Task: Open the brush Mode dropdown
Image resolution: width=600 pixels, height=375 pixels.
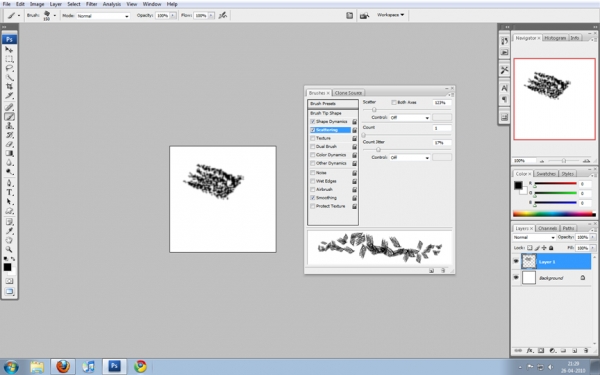Action: pos(103,16)
